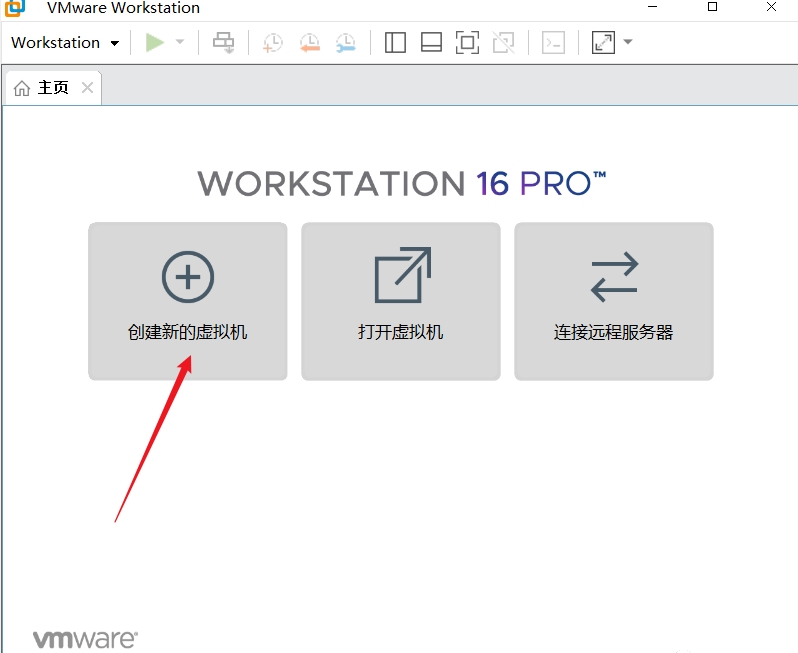Click the revert to snapshot icon
798x653 pixels.
pos(309,42)
